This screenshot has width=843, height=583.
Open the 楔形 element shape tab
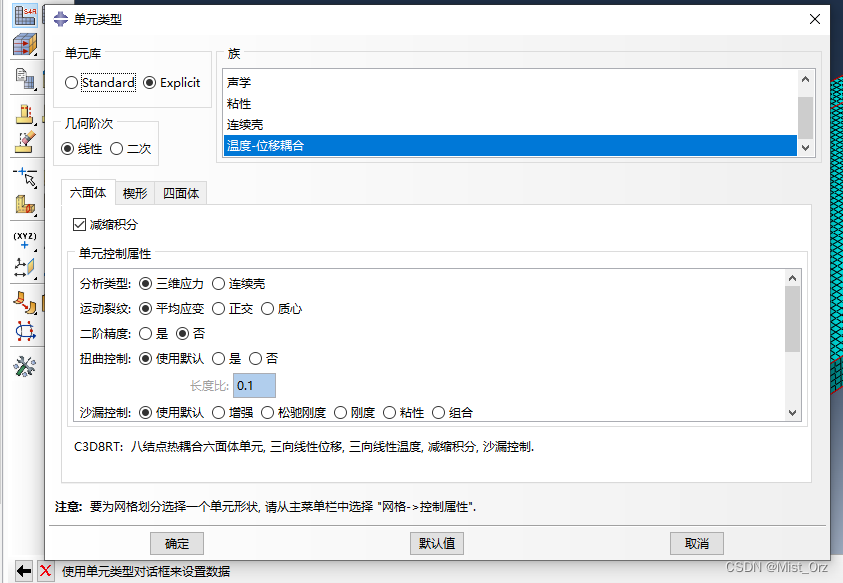point(135,193)
